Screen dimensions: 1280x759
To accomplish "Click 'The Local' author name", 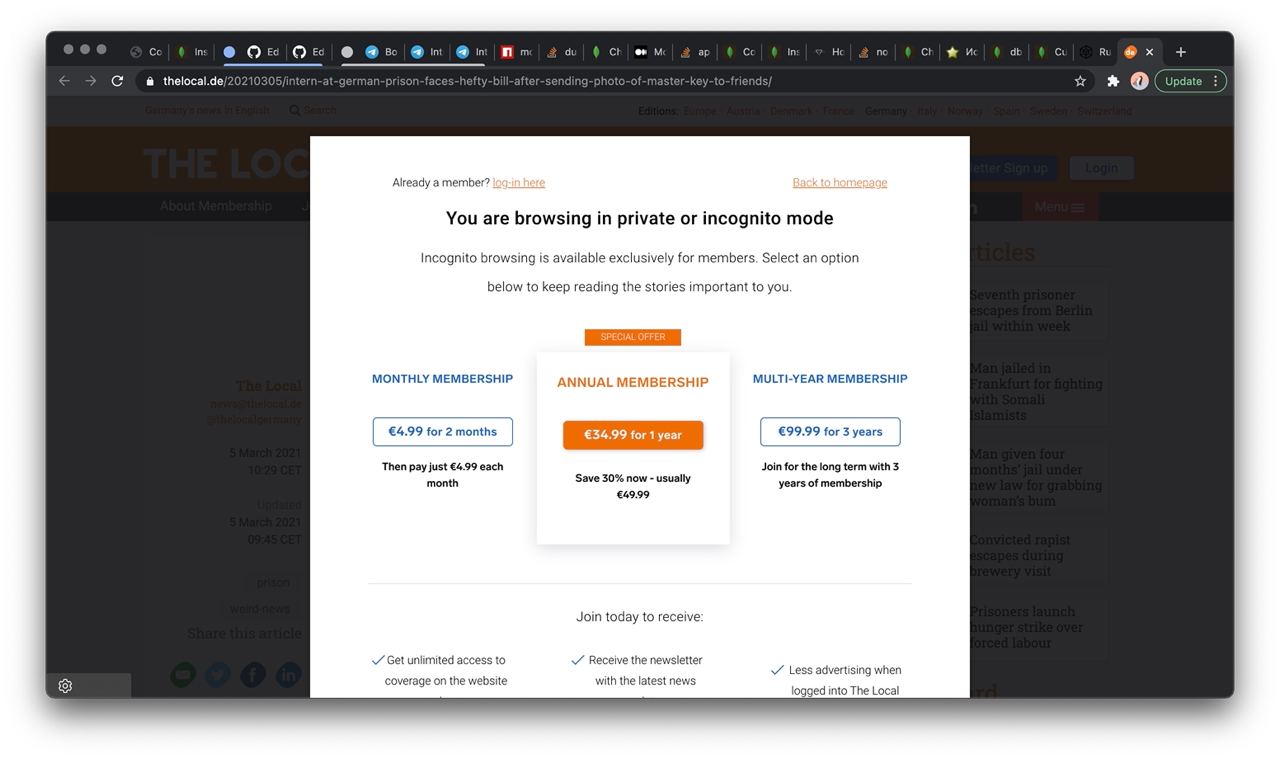I will pos(269,386).
